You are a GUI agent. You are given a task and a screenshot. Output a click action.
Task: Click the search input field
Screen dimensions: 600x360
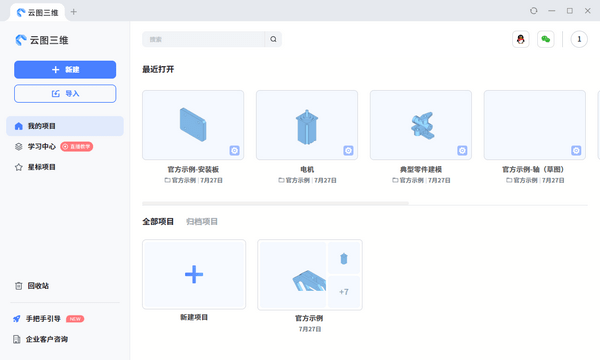tap(204, 39)
